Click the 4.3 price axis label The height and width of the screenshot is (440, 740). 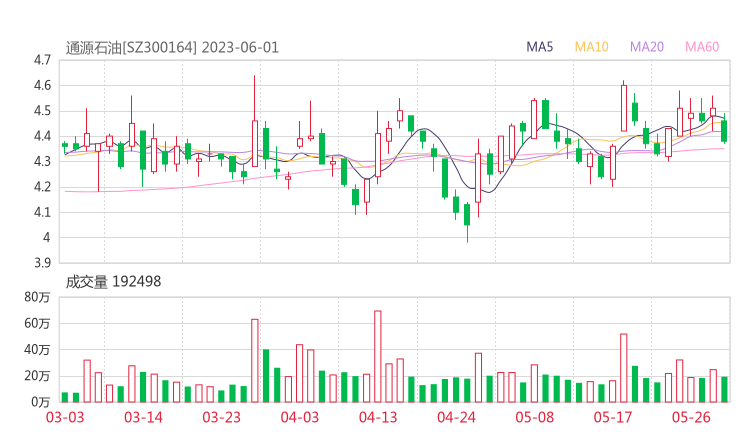[42, 161]
